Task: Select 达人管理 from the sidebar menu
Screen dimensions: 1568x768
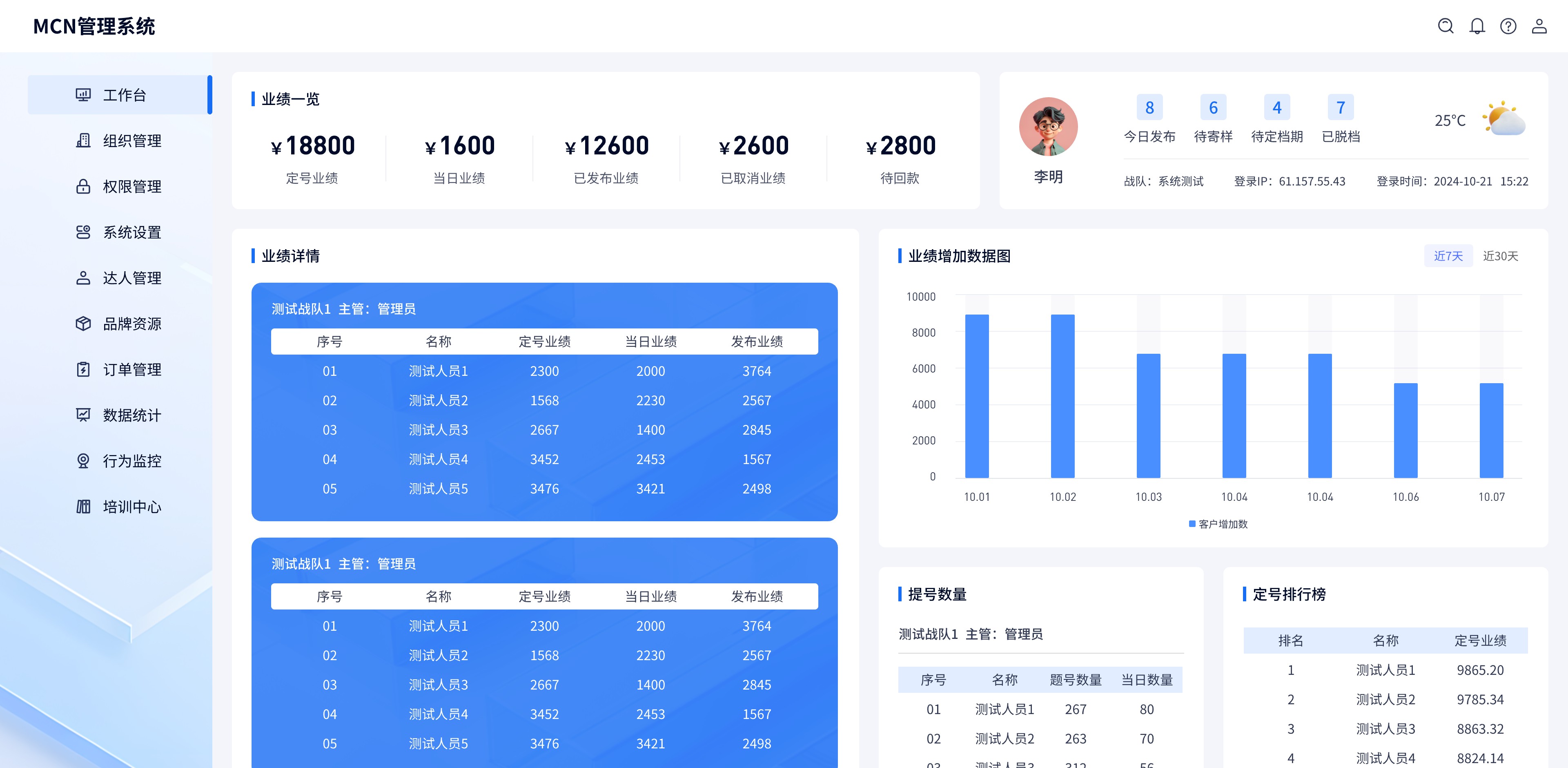Action: click(x=131, y=278)
